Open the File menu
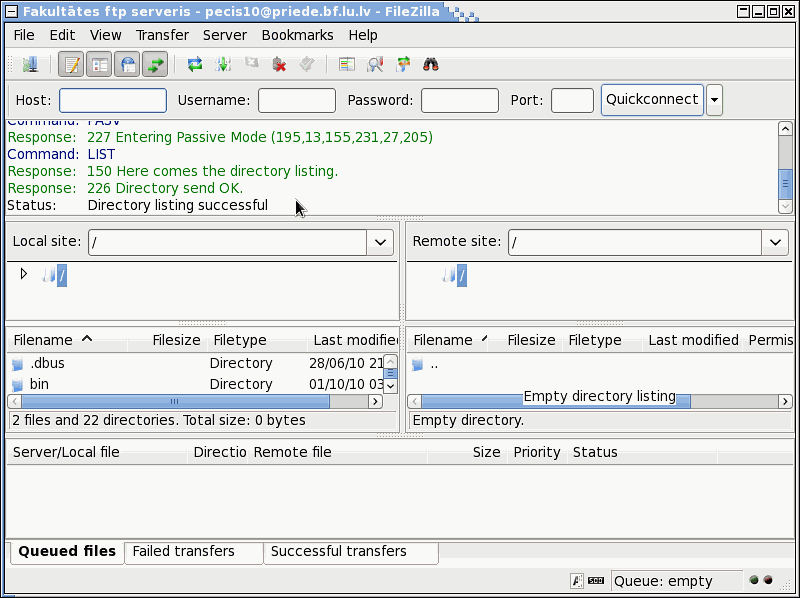The height and width of the screenshot is (598, 800). (24, 35)
